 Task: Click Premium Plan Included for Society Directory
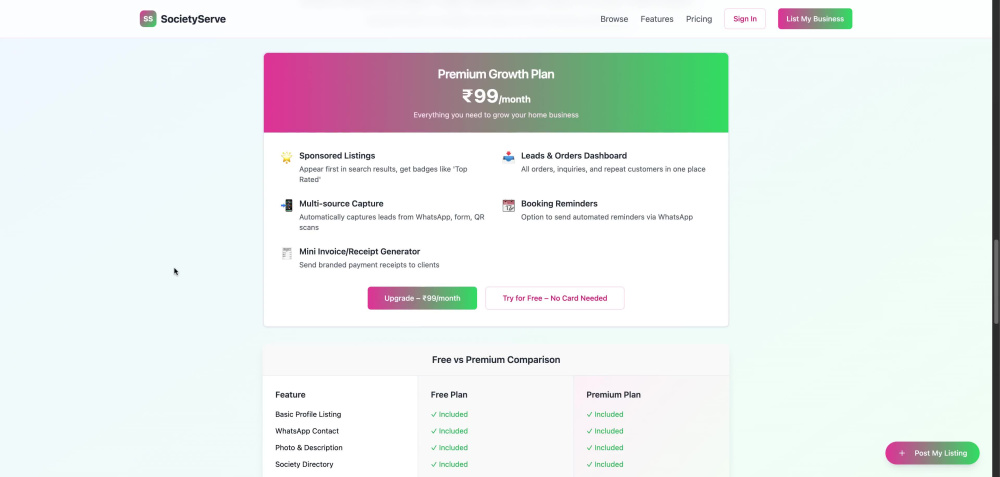pyautogui.click(x=605, y=464)
